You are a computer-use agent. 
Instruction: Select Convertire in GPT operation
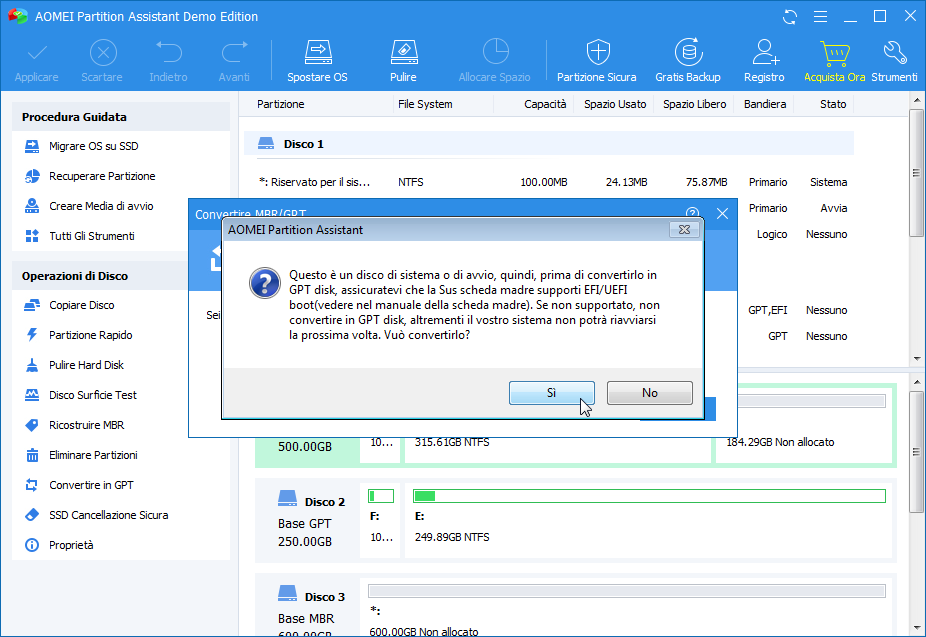pyautogui.click(x=79, y=485)
